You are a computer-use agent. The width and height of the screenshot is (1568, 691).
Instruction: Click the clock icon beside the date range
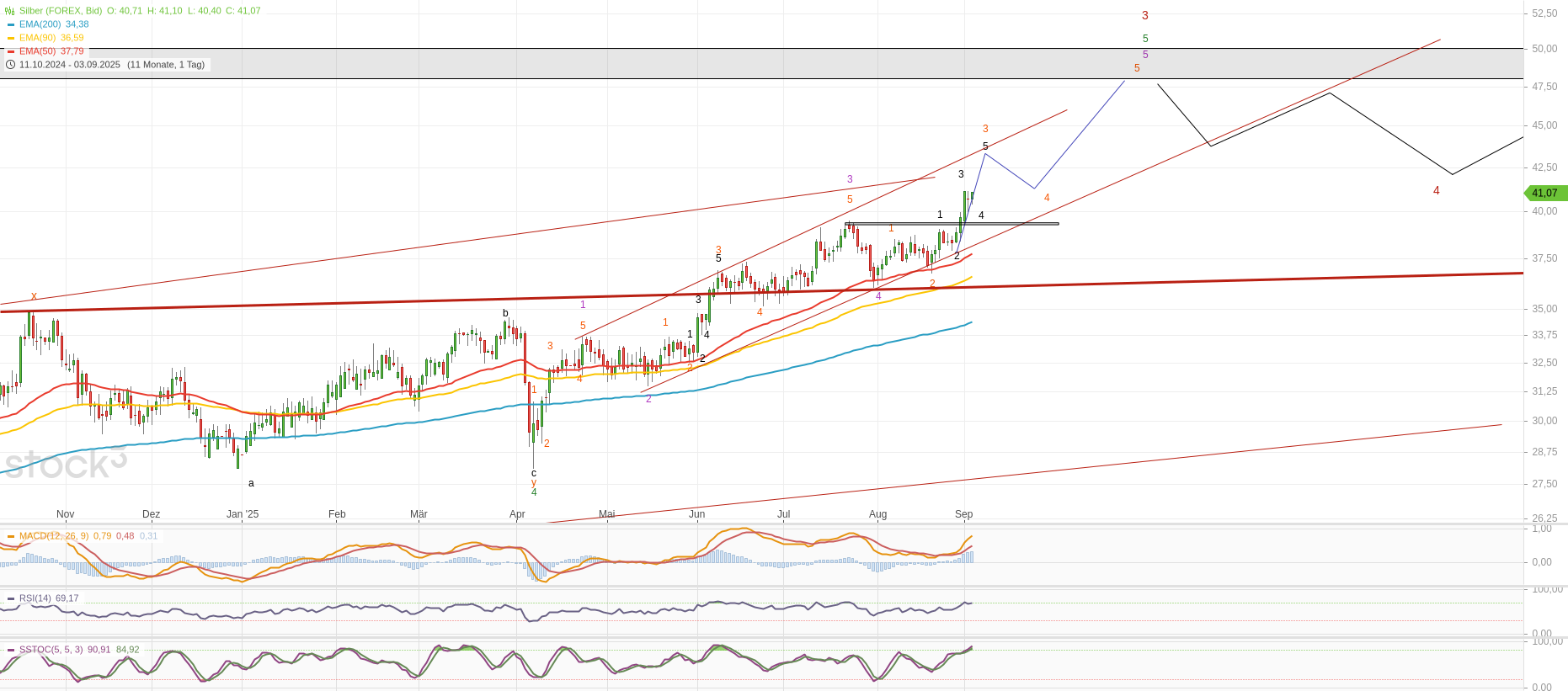coord(10,65)
